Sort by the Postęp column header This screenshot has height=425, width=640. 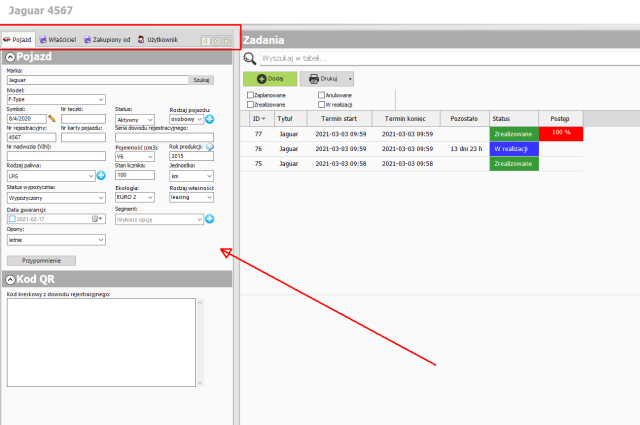coord(561,119)
